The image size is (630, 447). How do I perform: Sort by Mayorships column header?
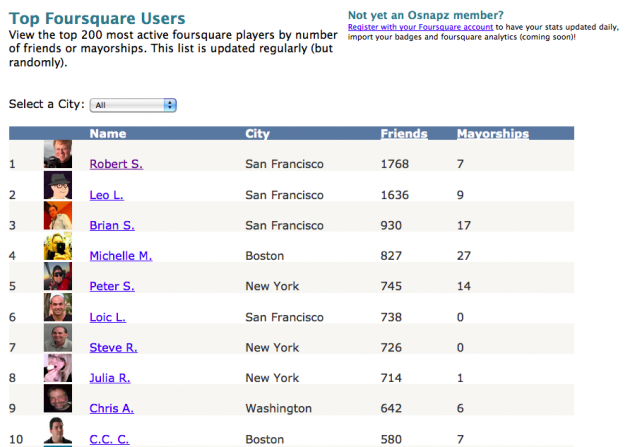pos(493,134)
